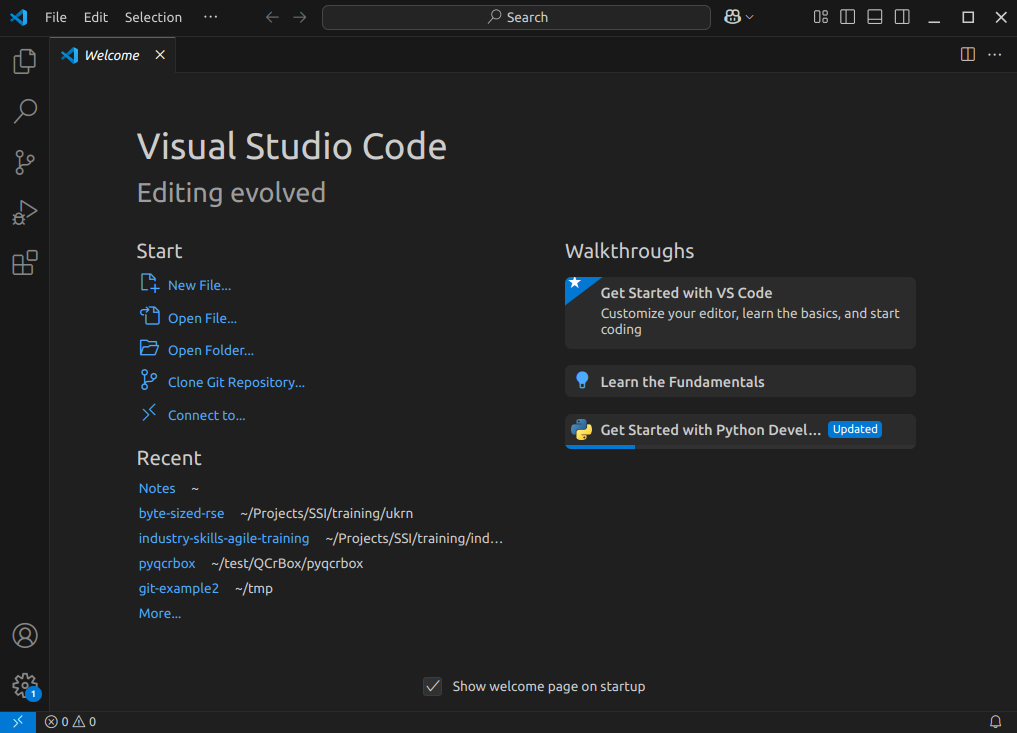Open the profile dropdown beside the search box
1017x733 pixels.
tap(738, 17)
